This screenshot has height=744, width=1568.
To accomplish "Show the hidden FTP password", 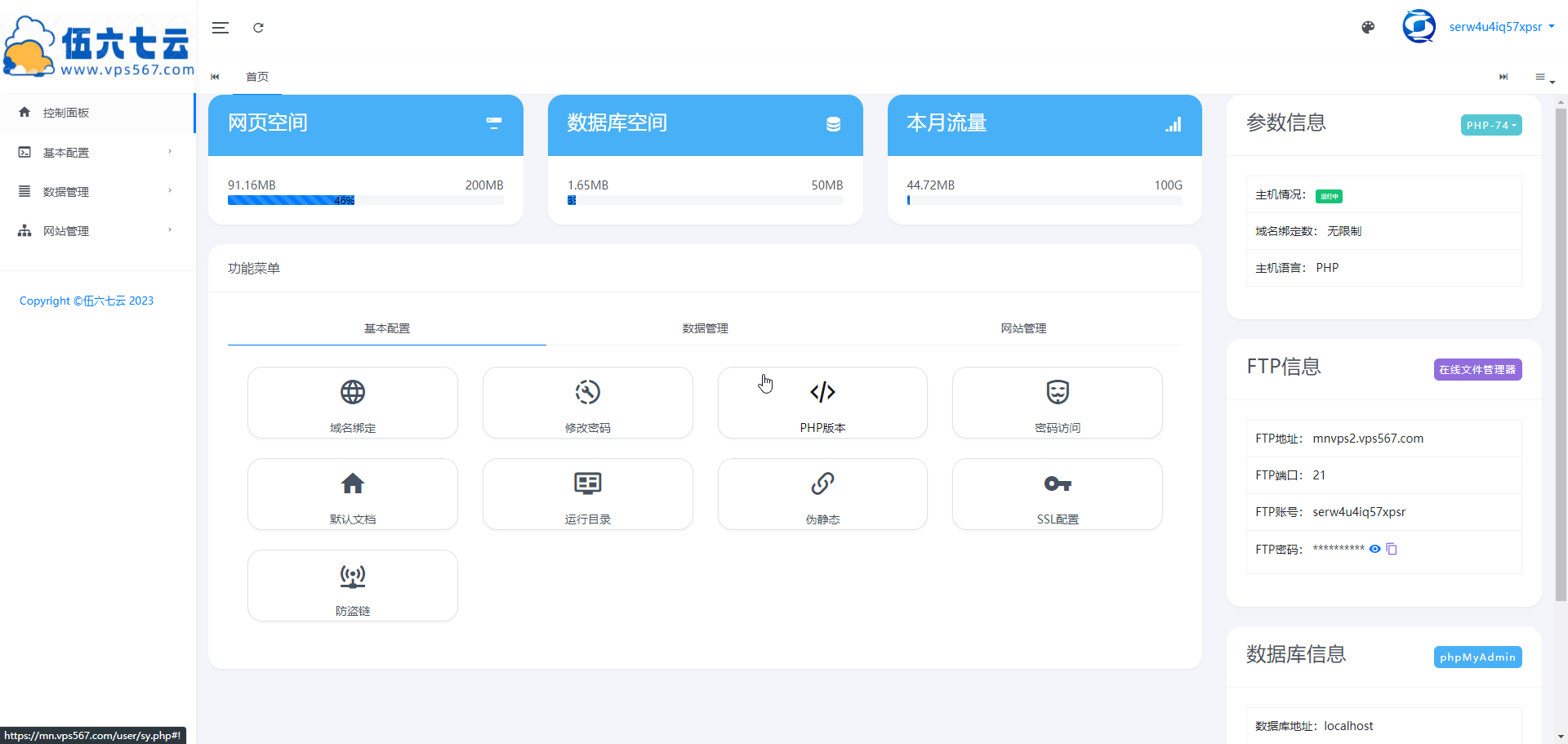I will [x=1375, y=549].
